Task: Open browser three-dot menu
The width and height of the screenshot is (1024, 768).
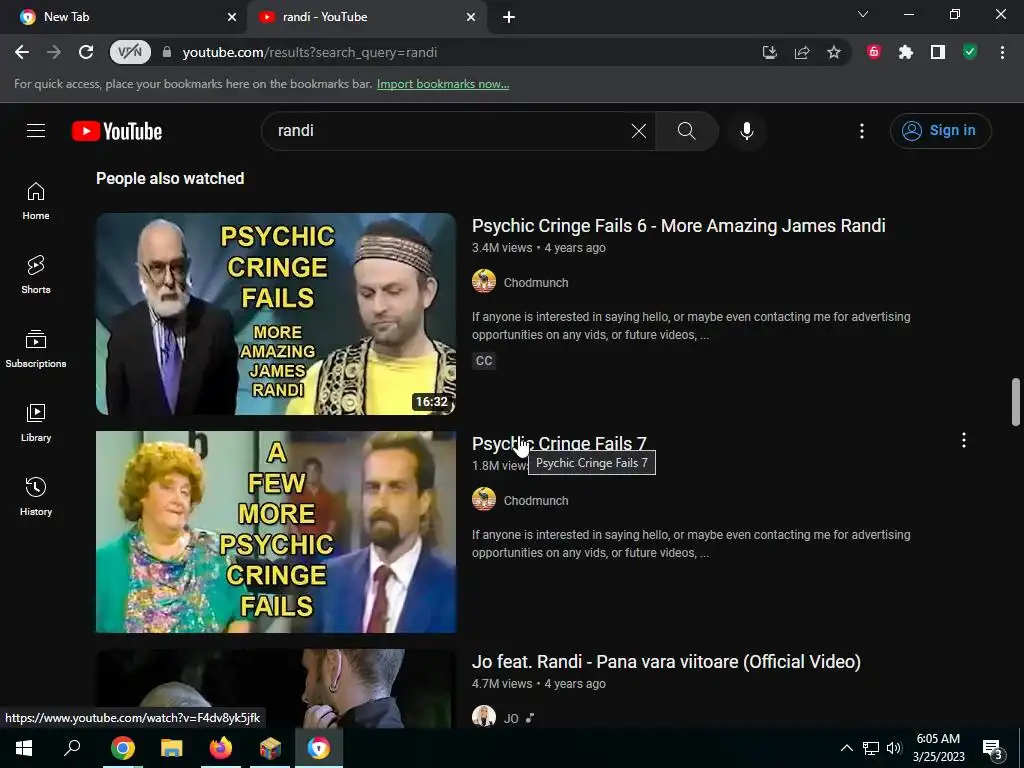Action: 1002,52
